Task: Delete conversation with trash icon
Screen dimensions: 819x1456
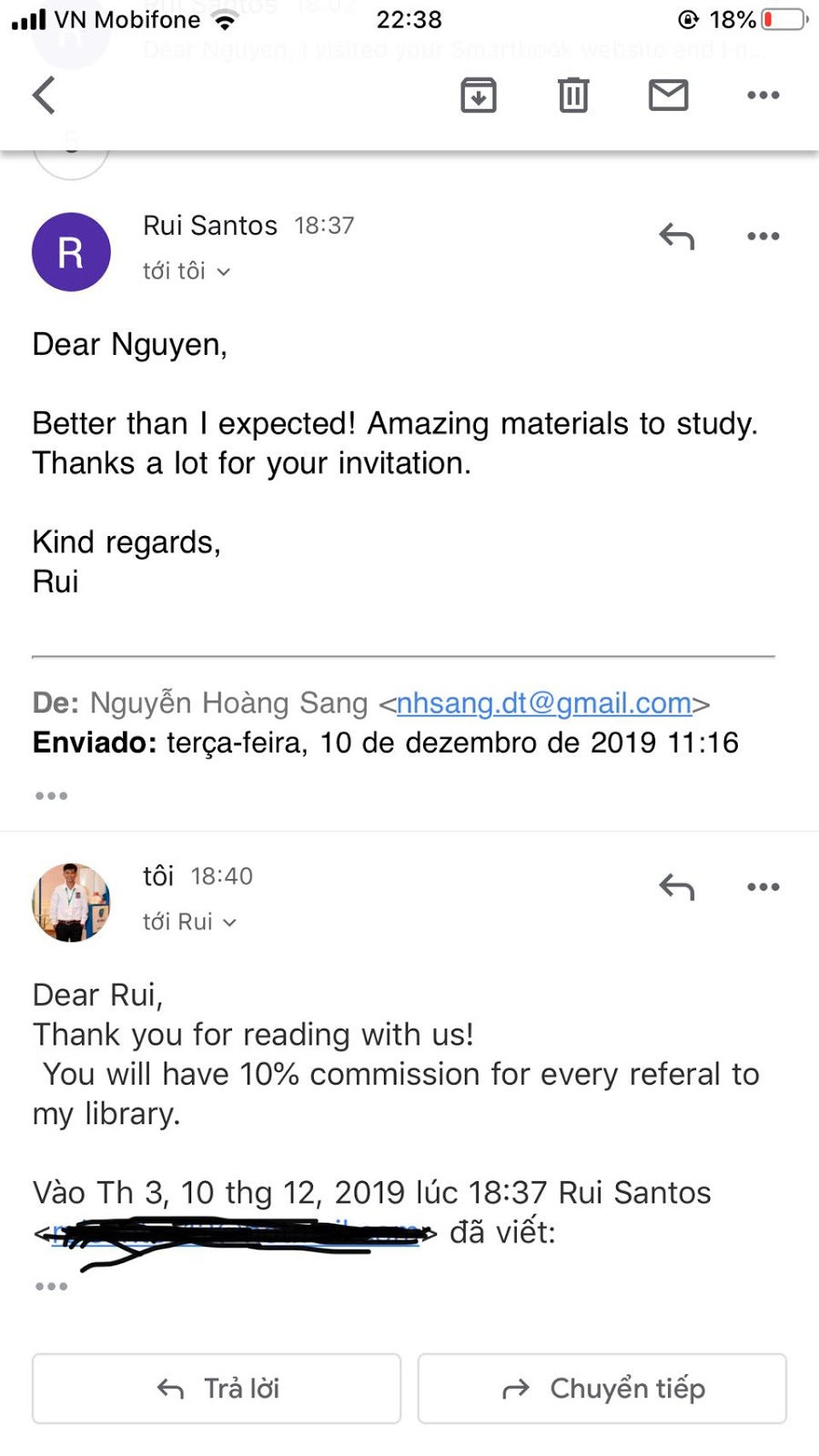Action: click(573, 95)
